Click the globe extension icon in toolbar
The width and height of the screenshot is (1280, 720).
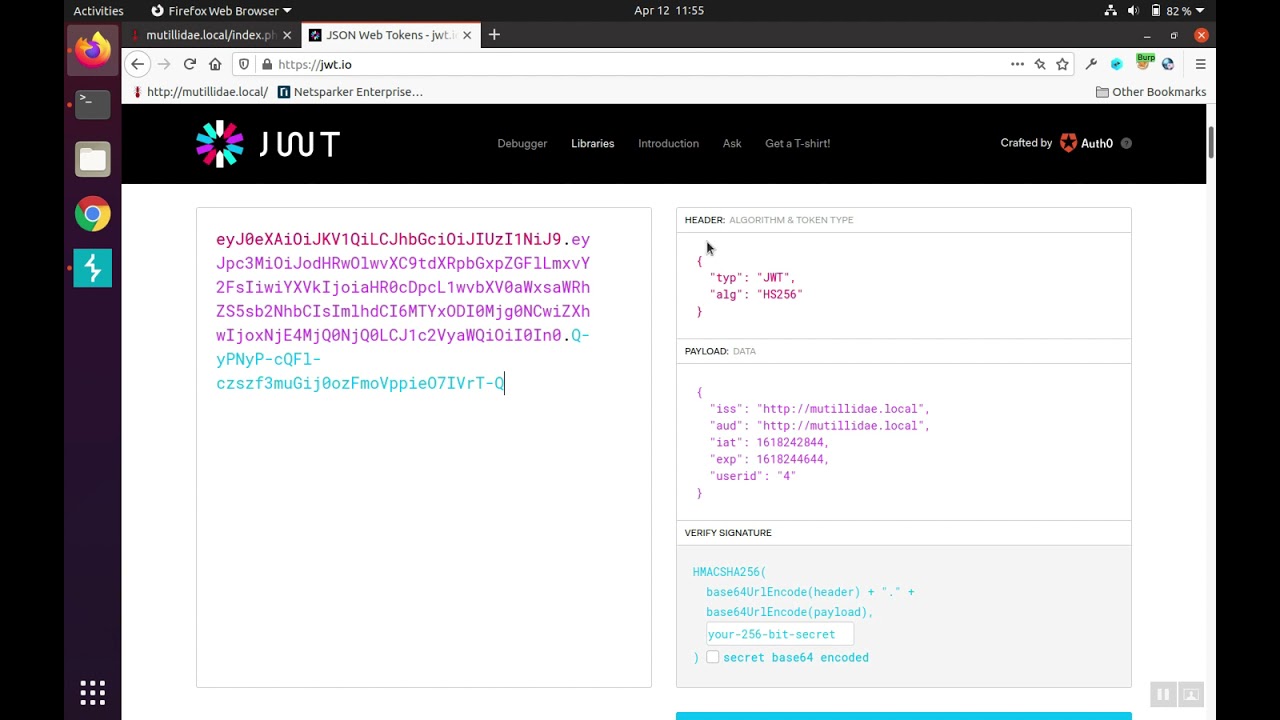pos(1167,64)
